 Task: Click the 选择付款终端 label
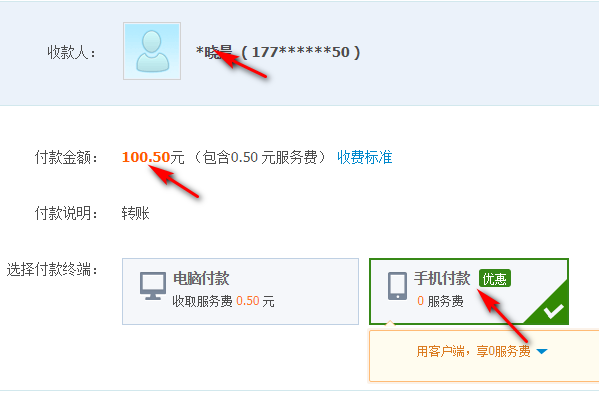[x=52, y=270]
